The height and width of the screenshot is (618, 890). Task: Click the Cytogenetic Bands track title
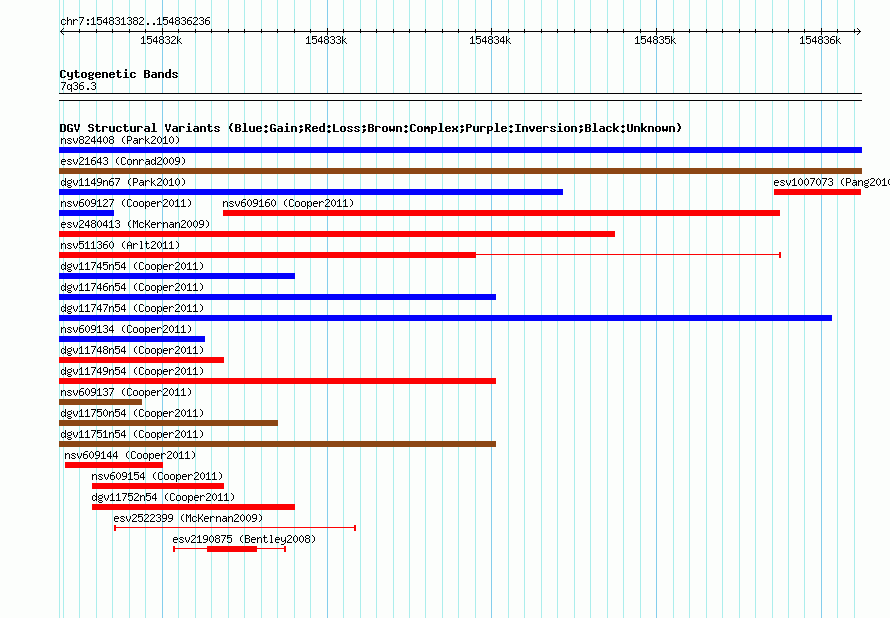(x=119, y=74)
